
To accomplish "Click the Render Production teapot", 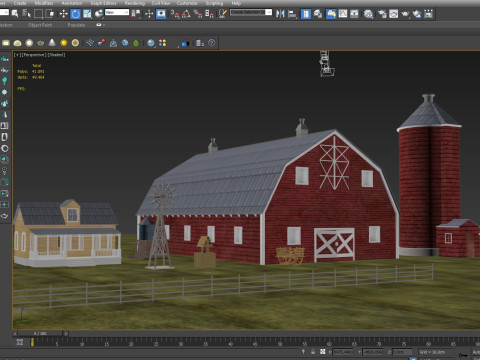I will coord(405,14).
